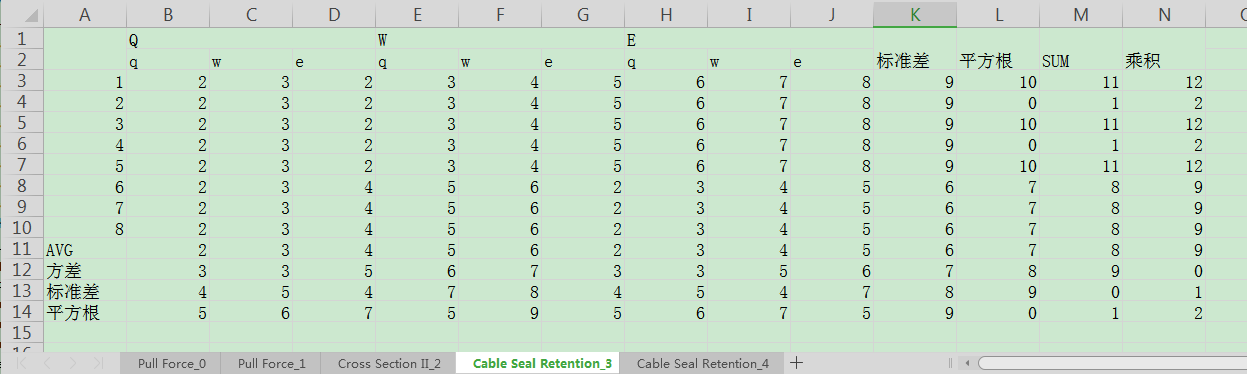Select cell N2 labeled 乘积

(1164, 61)
